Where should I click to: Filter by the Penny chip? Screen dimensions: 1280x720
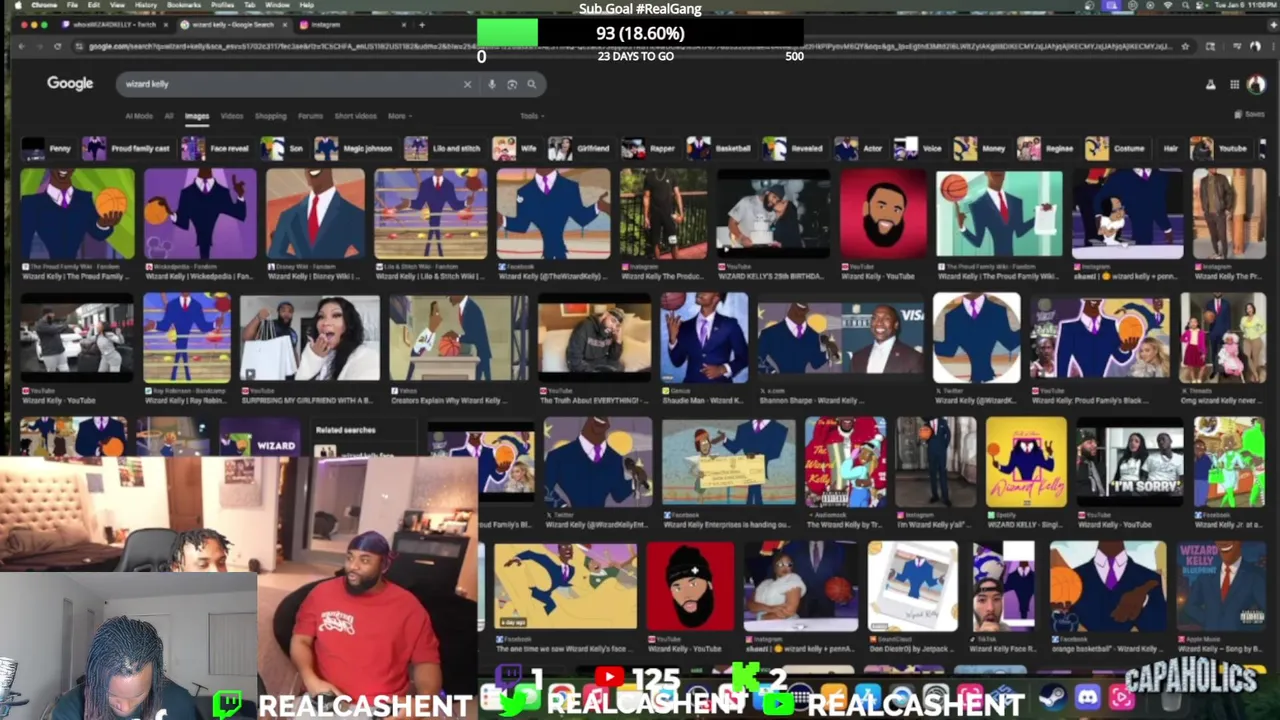pos(47,149)
